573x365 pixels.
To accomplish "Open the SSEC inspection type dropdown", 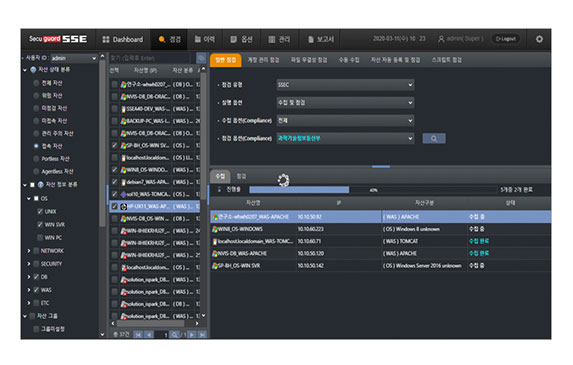I will 345,85.
